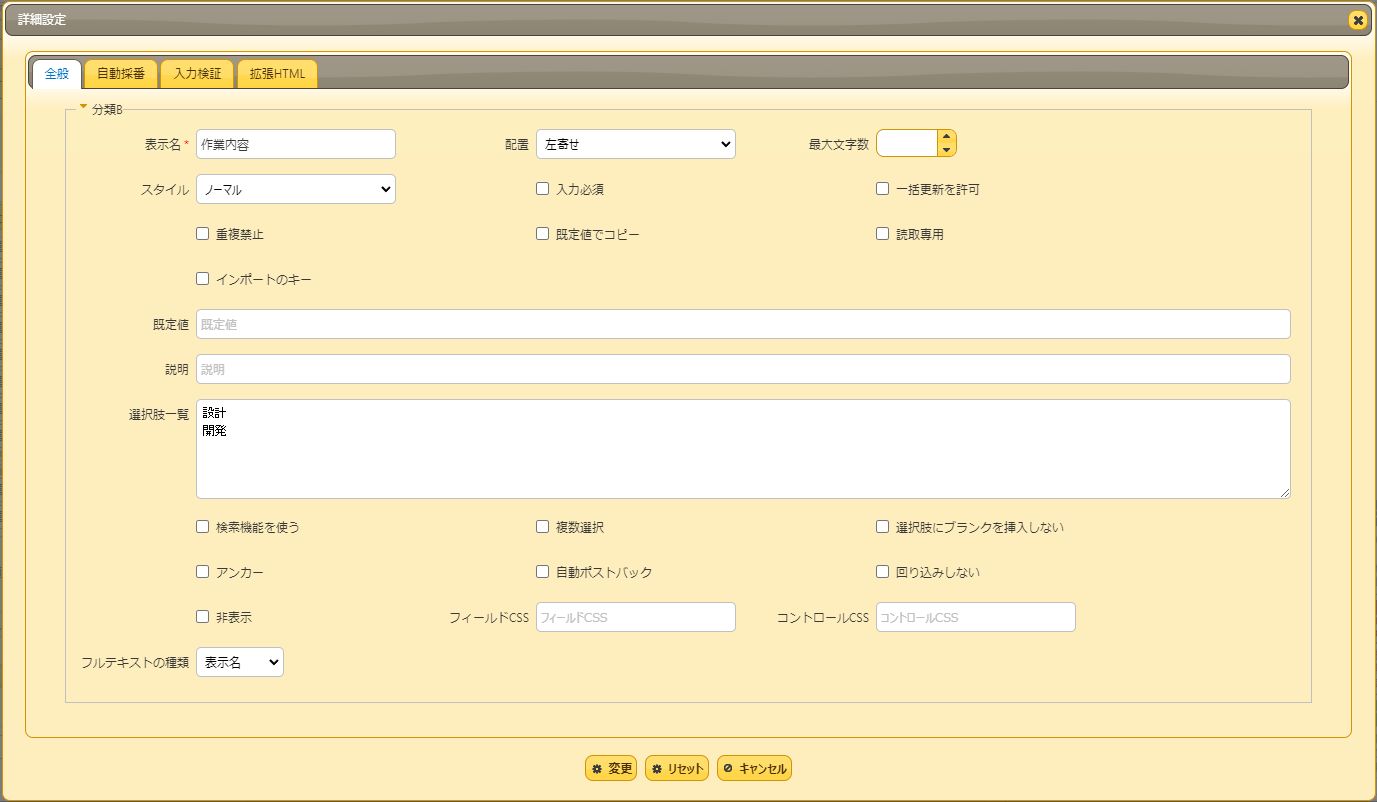Toggle the 自動ポストバック checkbox
Image resolution: width=1377 pixels, height=802 pixels.
[x=543, y=572]
